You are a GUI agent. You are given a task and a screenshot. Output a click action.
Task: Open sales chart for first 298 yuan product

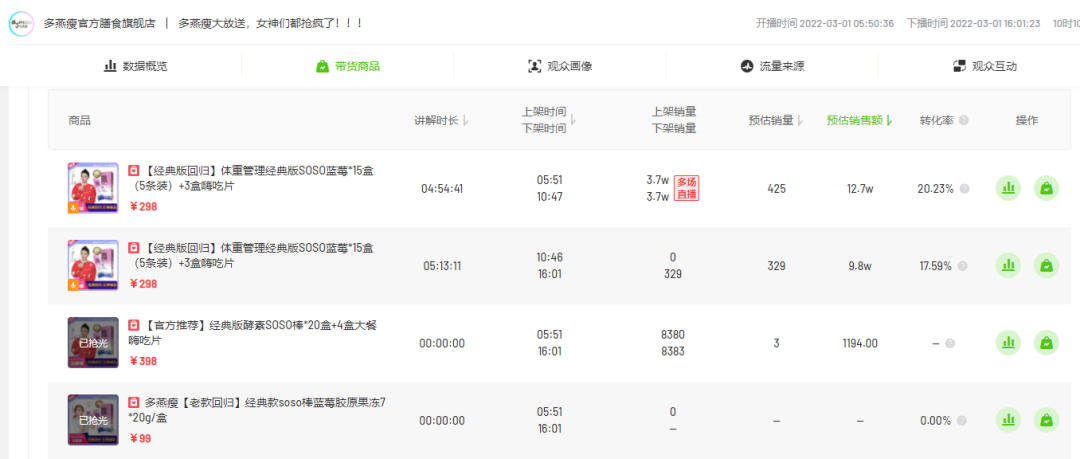click(x=1009, y=188)
